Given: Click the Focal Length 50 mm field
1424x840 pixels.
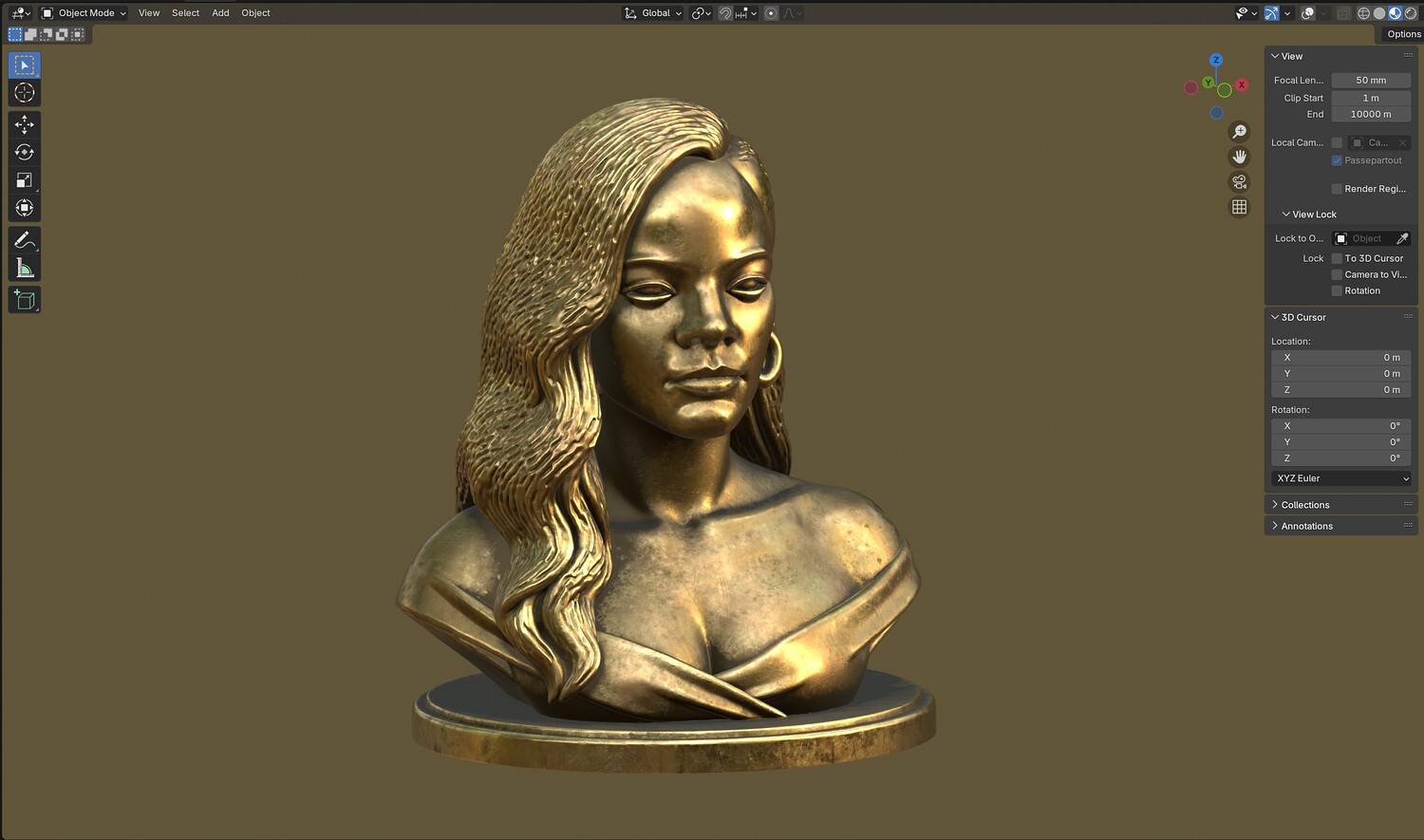Looking at the screenshot, I should click(1371, 81).
